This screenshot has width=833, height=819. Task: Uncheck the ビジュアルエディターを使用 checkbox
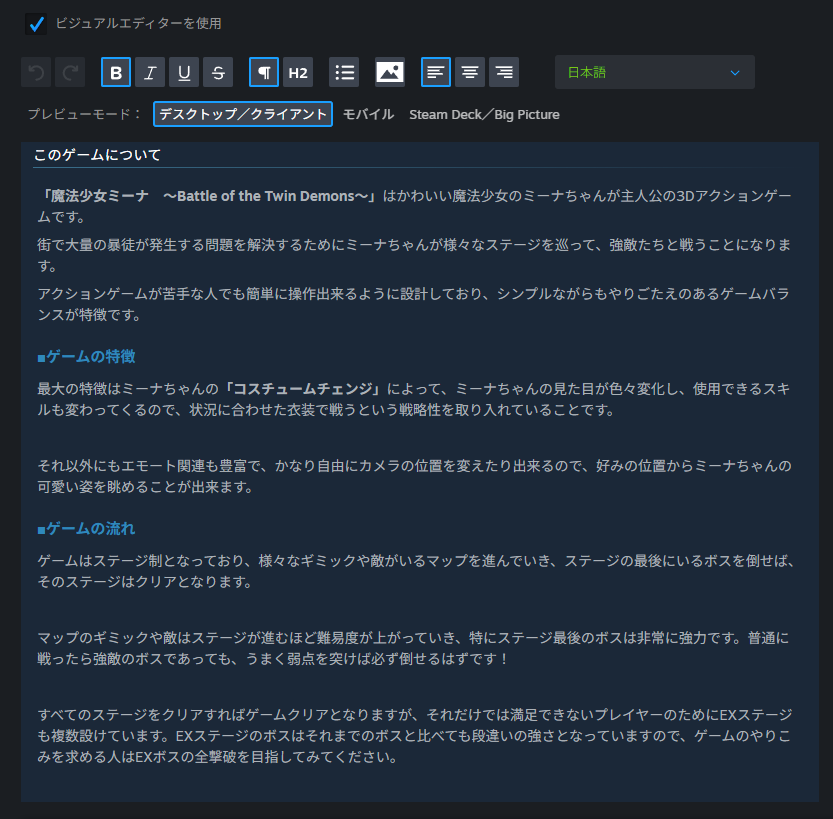tap(36, 23)
